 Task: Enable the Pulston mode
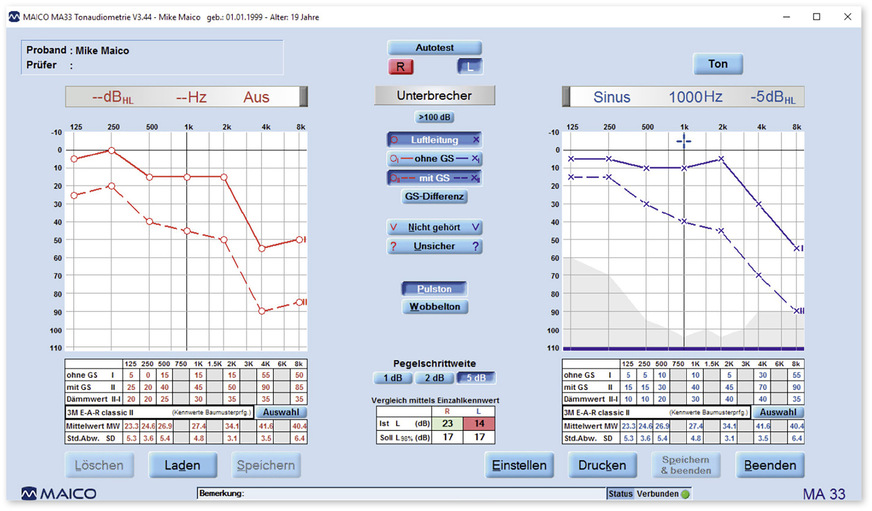point(435,288)
